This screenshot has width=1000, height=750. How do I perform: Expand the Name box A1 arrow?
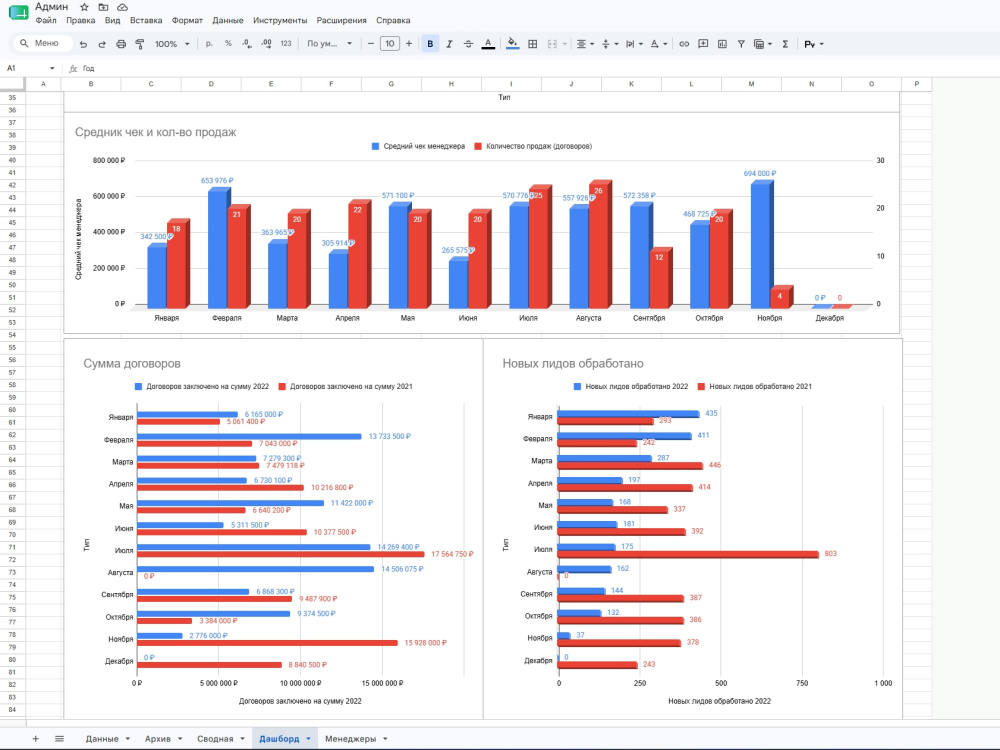(52, 68)
